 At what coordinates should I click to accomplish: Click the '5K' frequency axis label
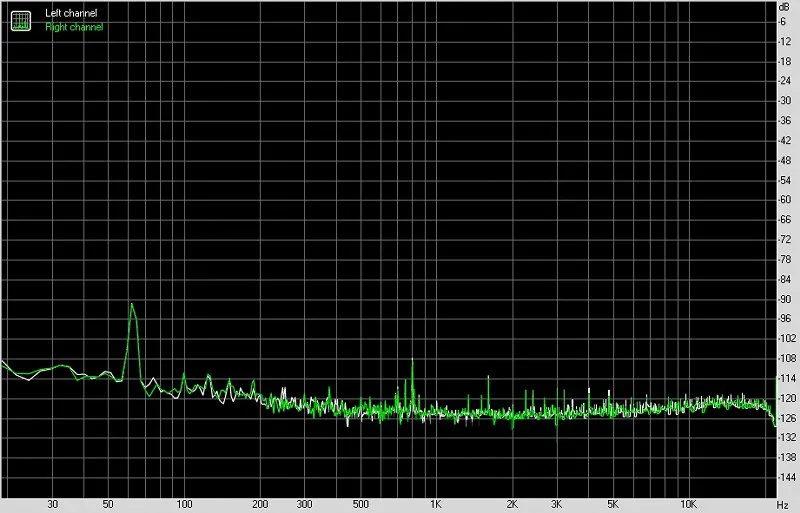pos(613,504)
